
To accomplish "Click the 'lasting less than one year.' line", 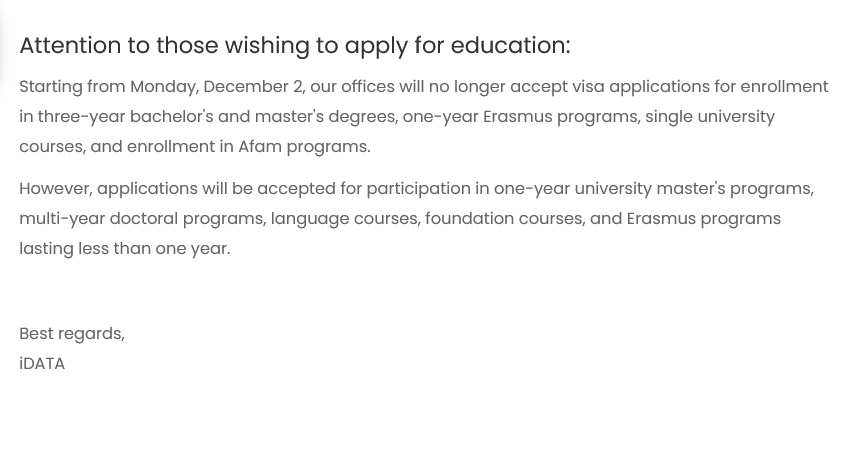I will [125, 248].
